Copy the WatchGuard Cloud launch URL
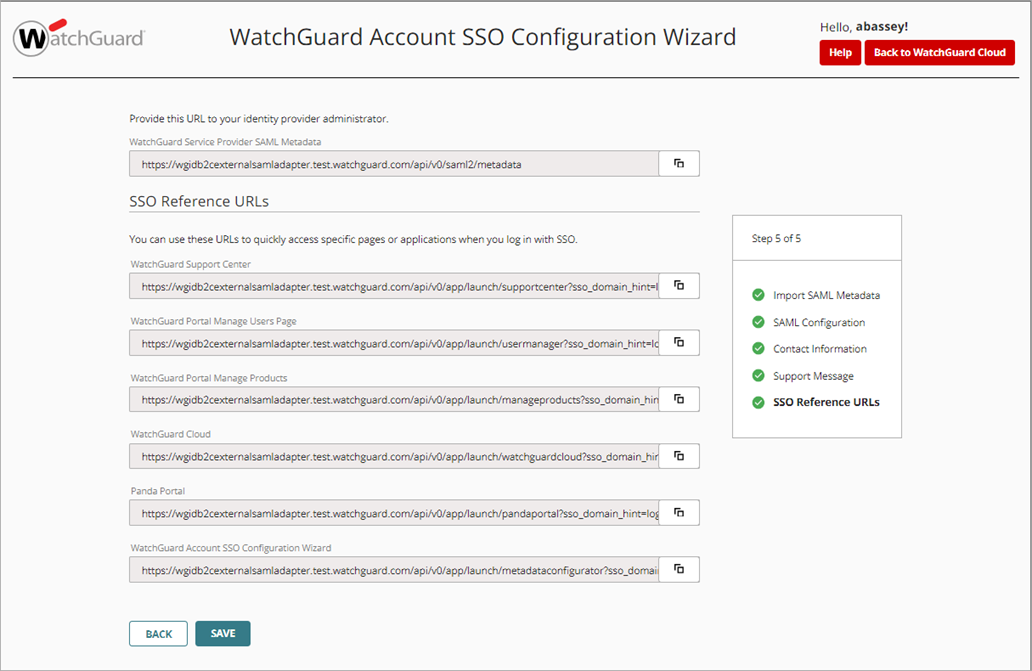1032x671 pixels. pos(678,456)
